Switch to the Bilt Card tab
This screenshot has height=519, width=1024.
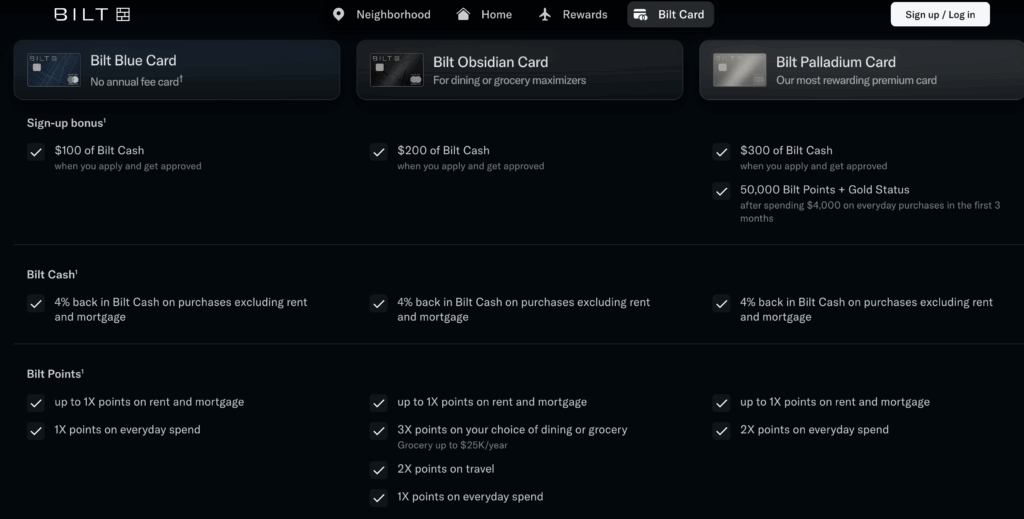tap(681, 14)
